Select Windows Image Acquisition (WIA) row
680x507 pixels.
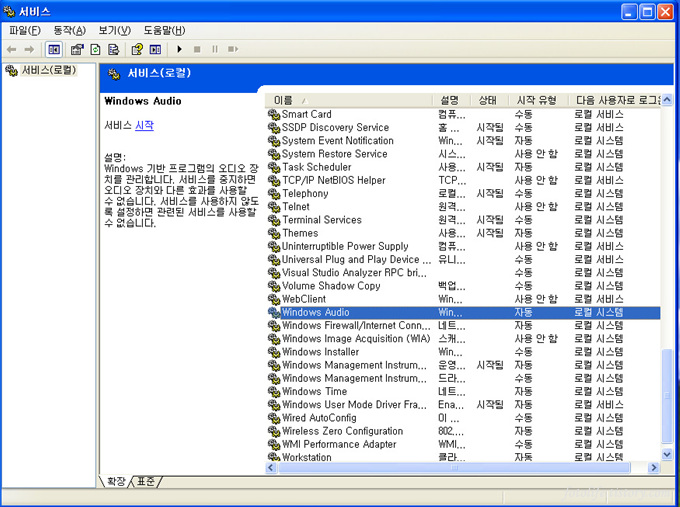463,339
